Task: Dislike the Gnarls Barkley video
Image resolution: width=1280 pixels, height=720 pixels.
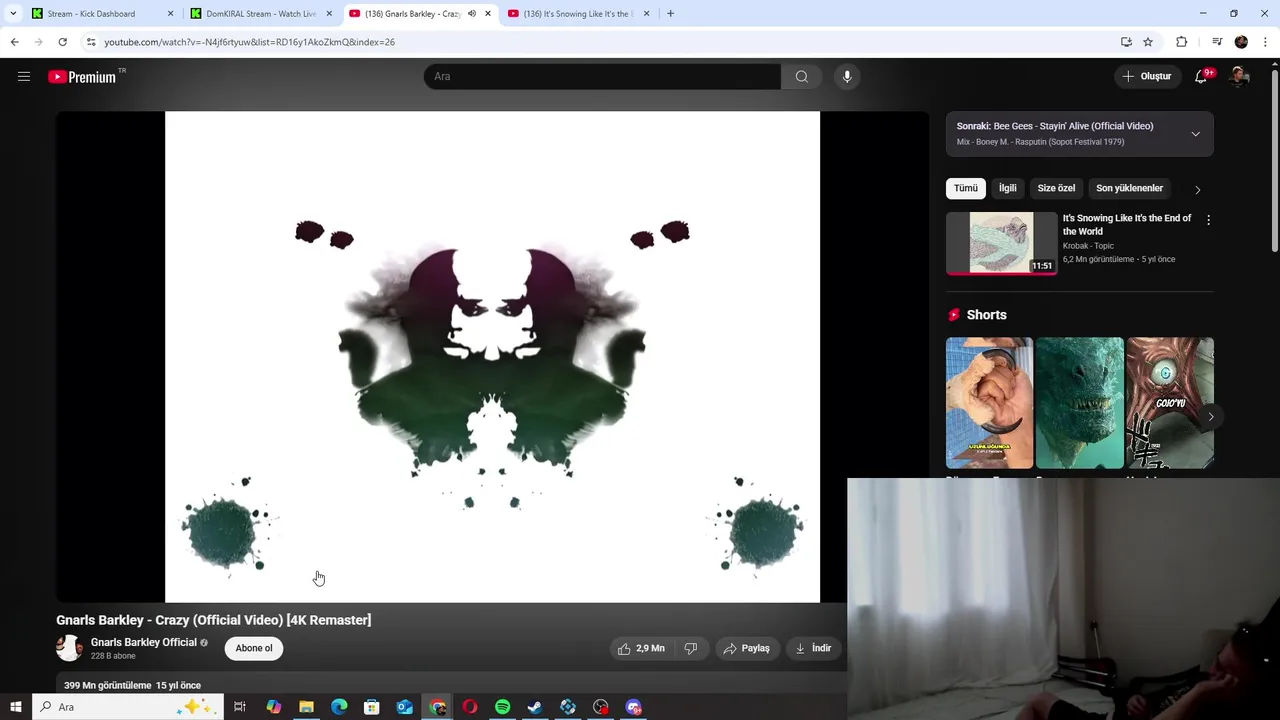Action: [x=690, y=649]
